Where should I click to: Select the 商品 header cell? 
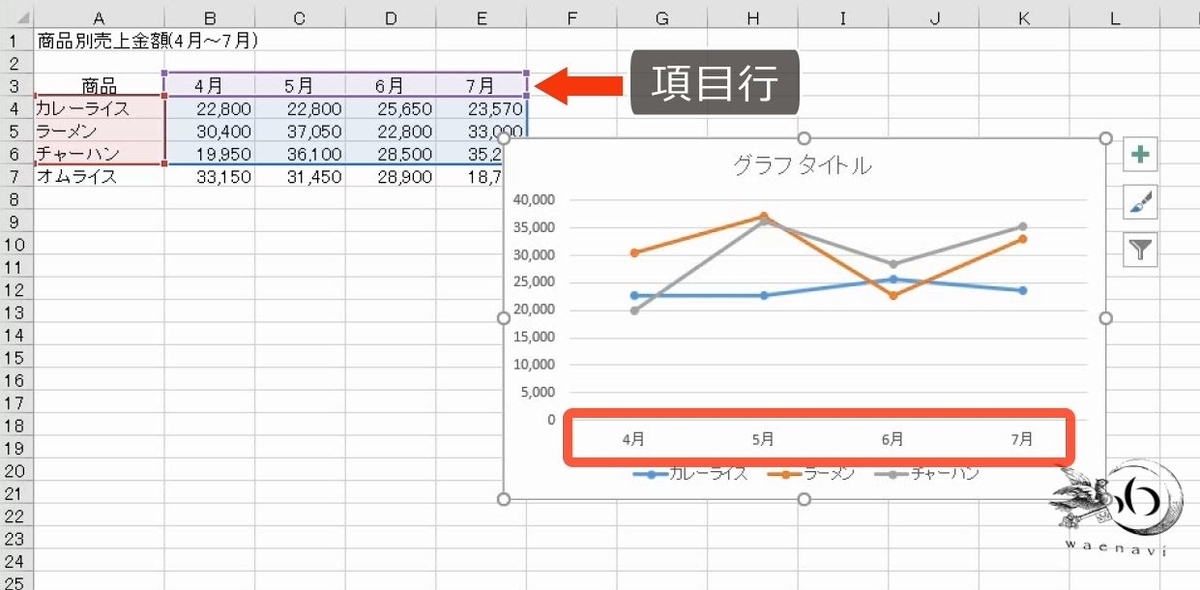coord(98,87)
